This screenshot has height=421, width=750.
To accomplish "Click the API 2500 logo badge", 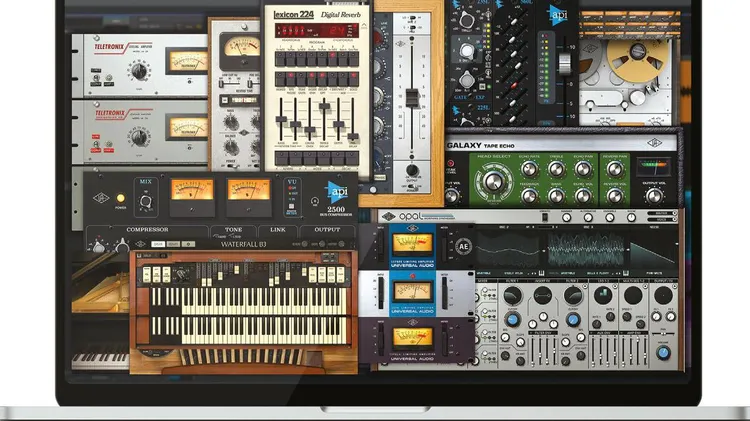I will coord(336,192).
